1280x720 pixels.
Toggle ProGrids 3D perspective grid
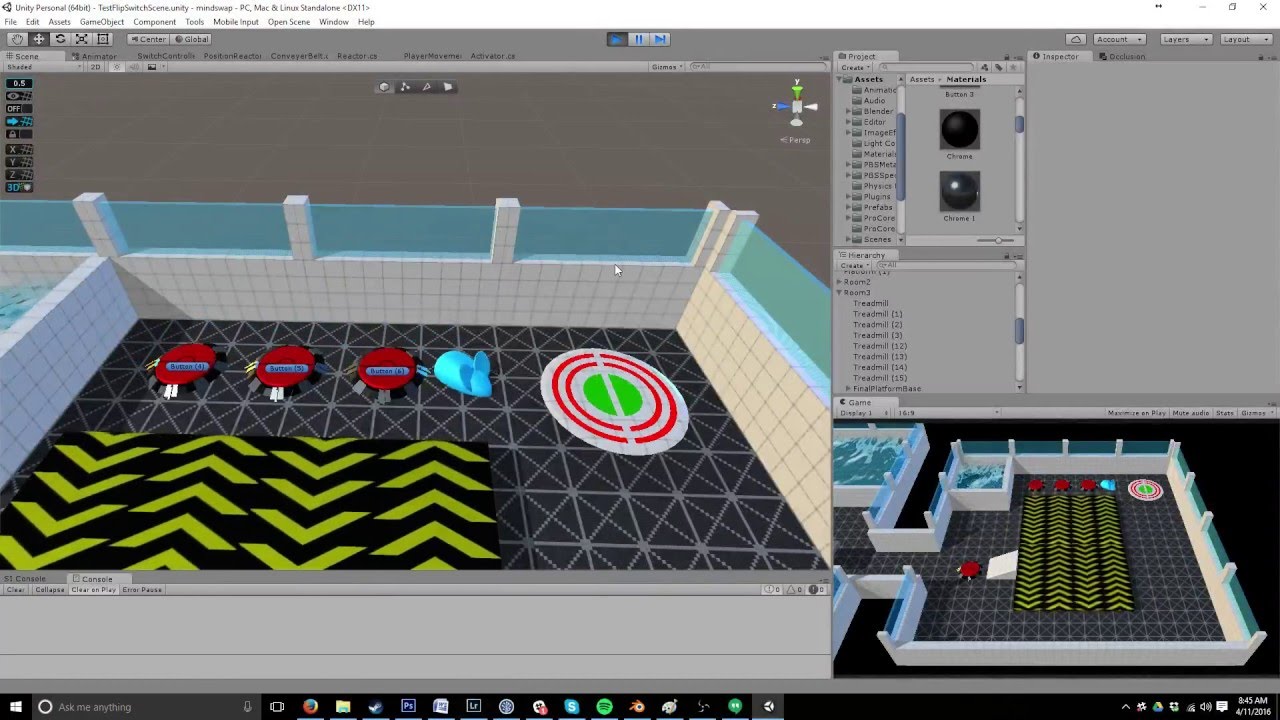click(19, 187)
